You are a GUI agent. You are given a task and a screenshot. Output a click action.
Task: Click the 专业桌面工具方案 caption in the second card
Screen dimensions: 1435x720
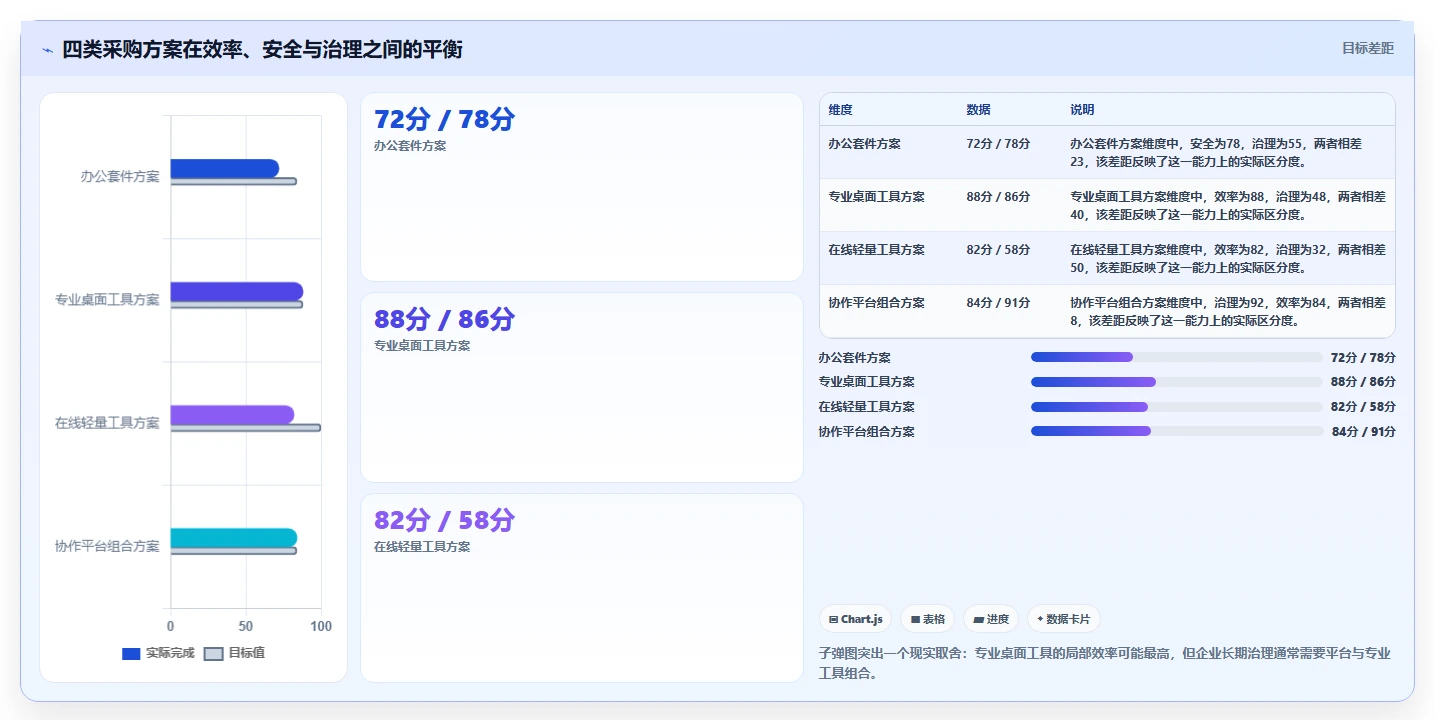422,346
